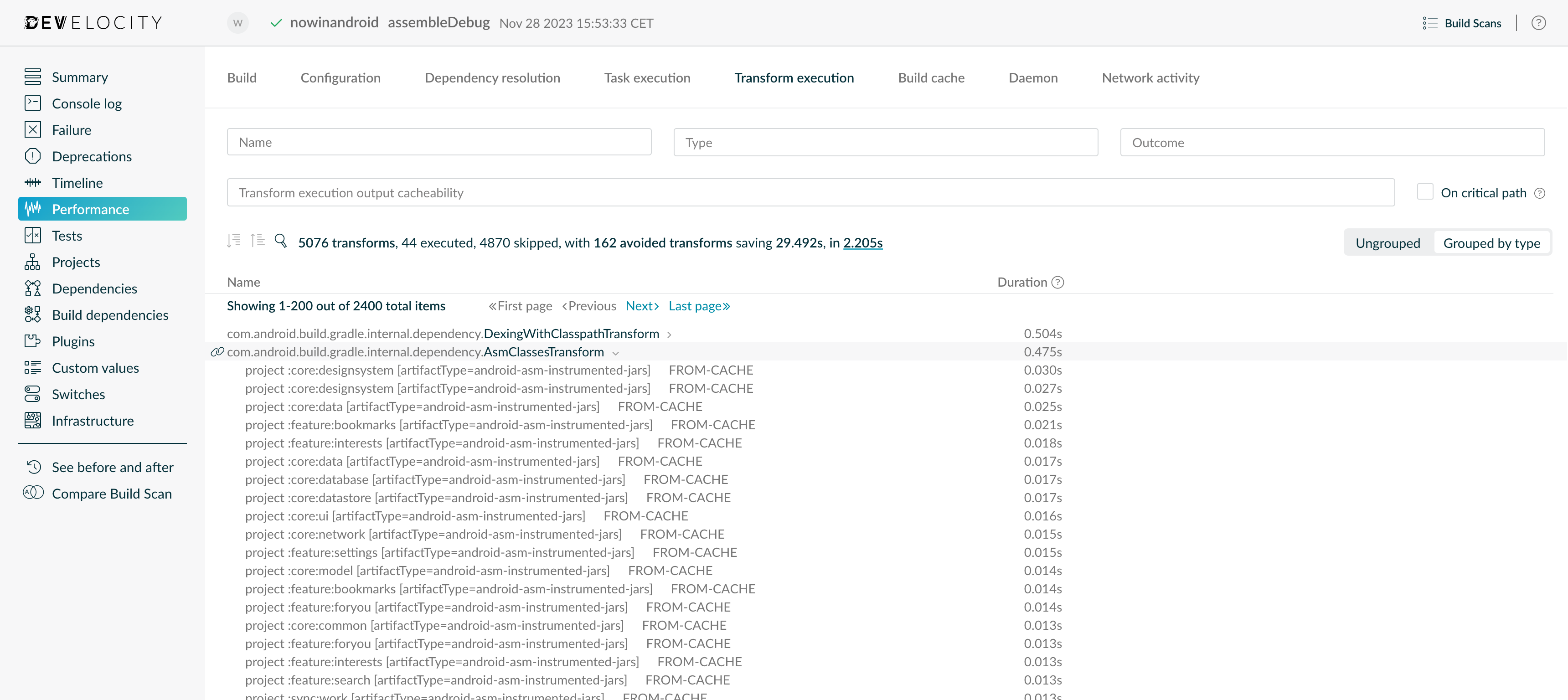
Task: Click the assembleDebug task name in header
Action: pyautogui.click(x=438, y=22)
